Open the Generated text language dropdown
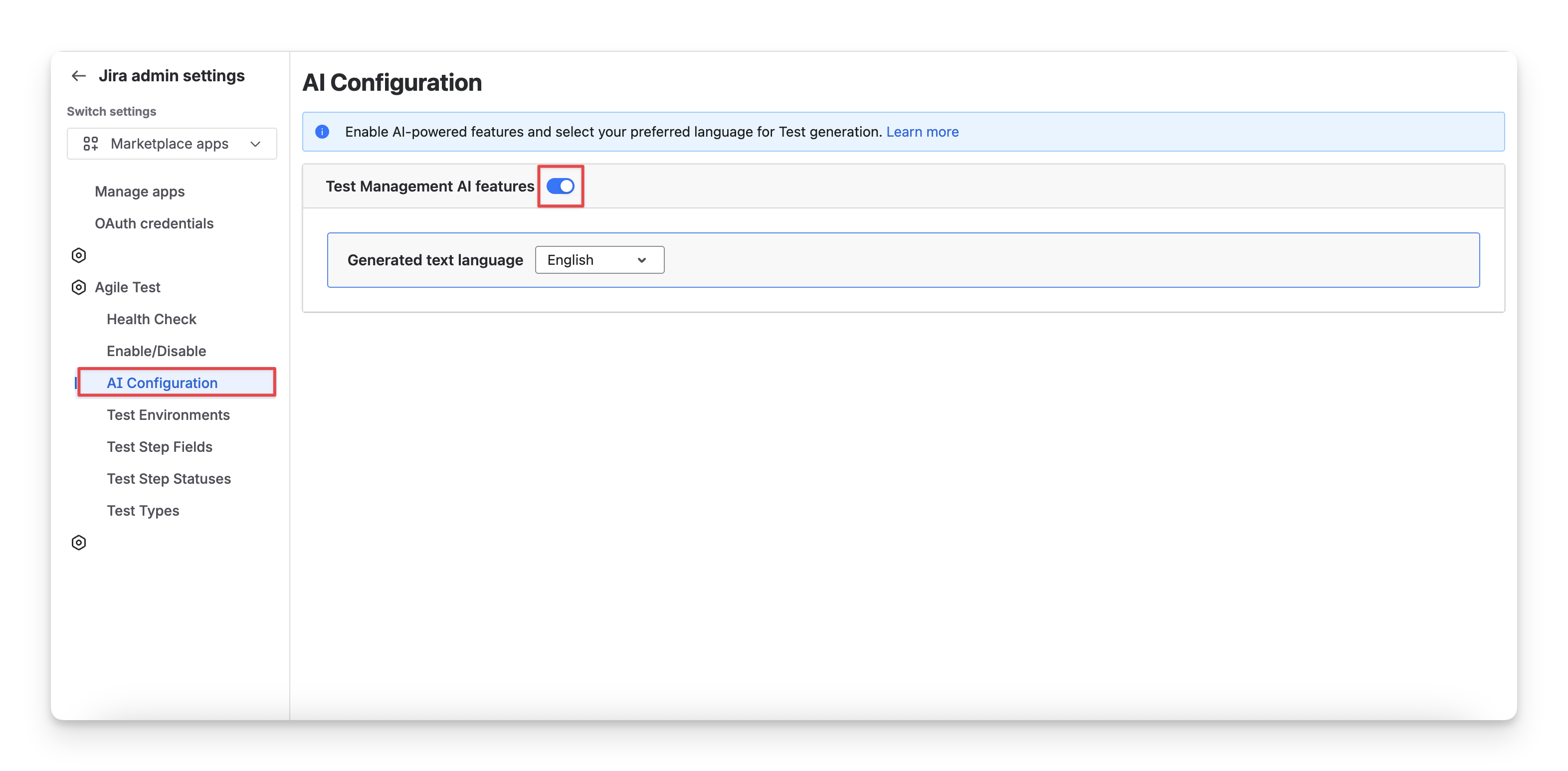Screen dimensions: 1568x771 [x=599, y=260]
